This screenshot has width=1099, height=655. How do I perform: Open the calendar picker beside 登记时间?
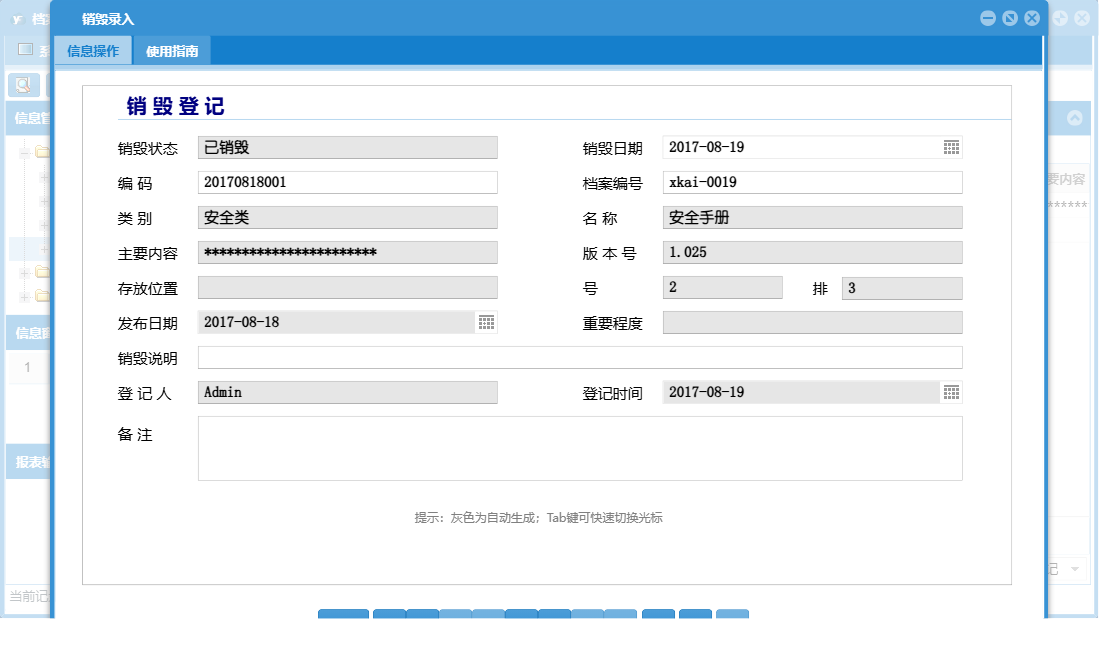tap(951, 392)
